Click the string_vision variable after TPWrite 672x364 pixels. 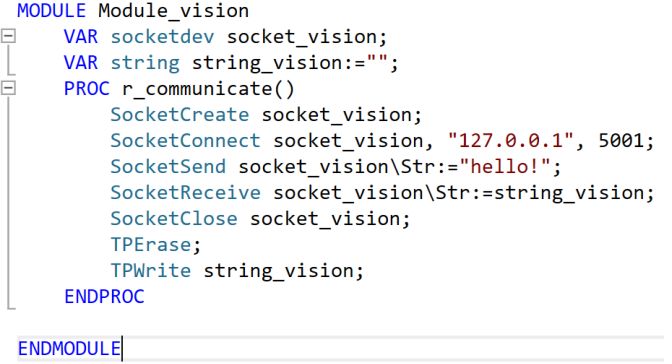click(278, 271)
